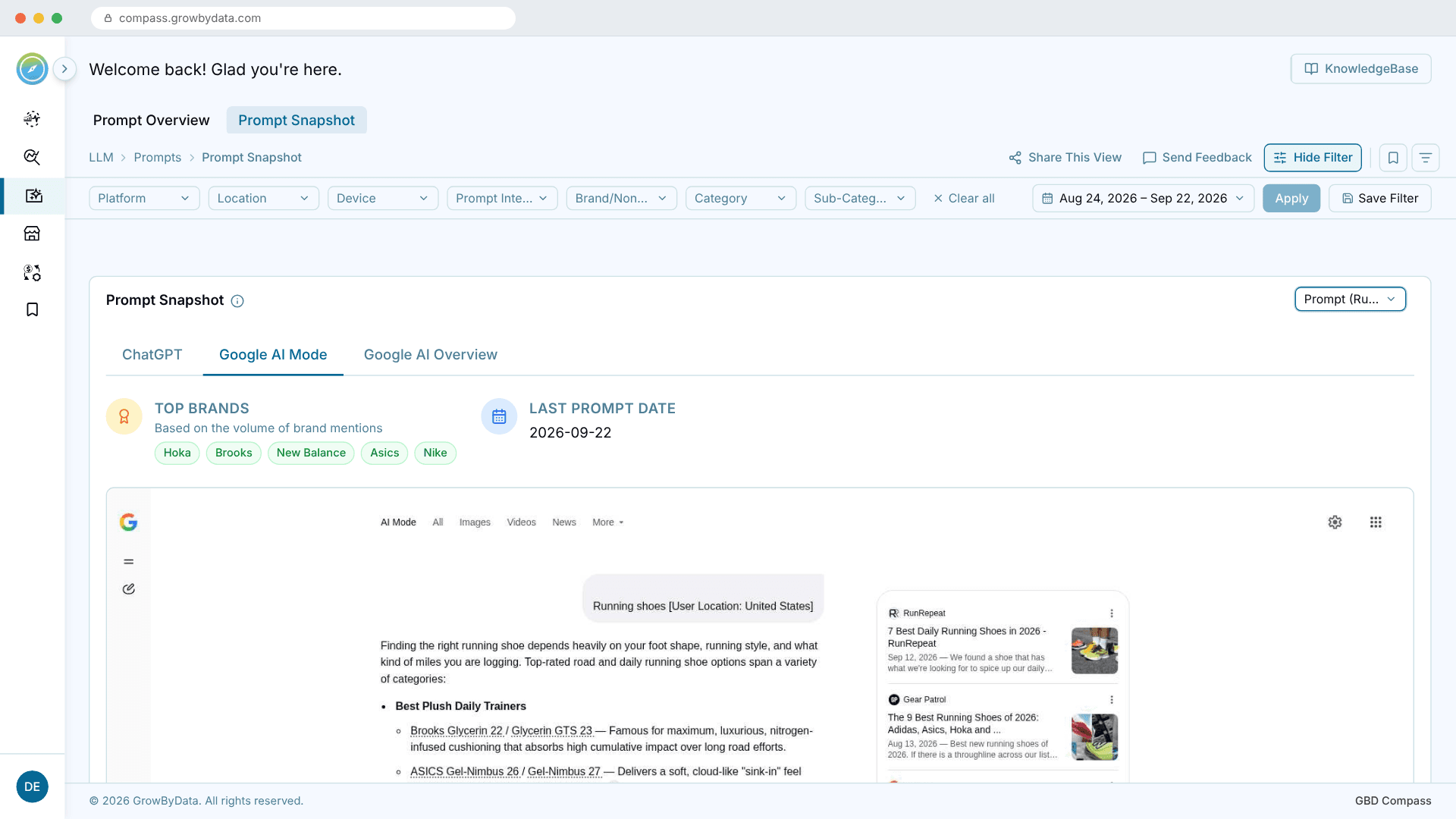Click Clear all filters
Screen dimensions: 1456x819
(964, 198)
